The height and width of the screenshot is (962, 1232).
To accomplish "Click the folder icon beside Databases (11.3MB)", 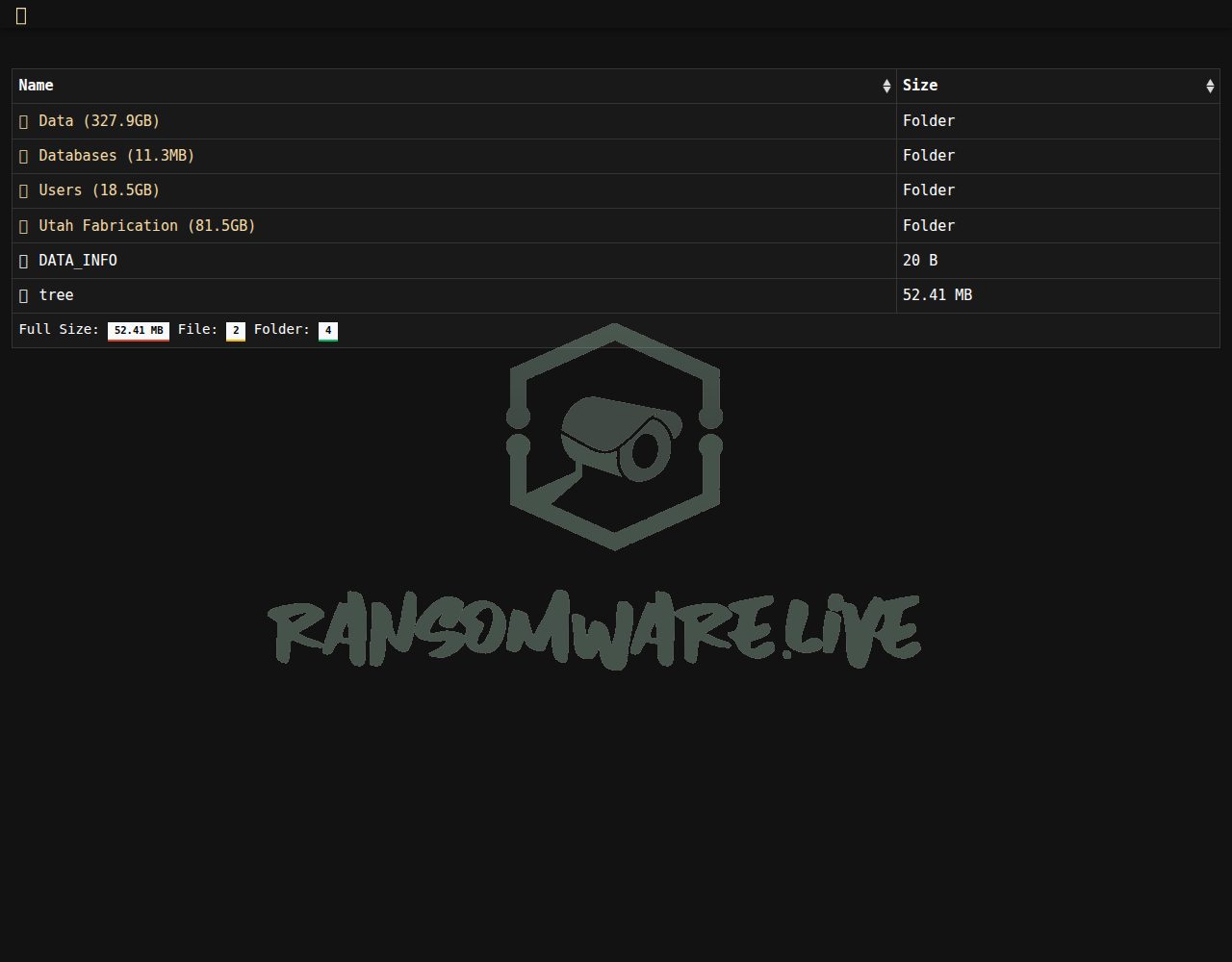I will (x=24, y=156).
